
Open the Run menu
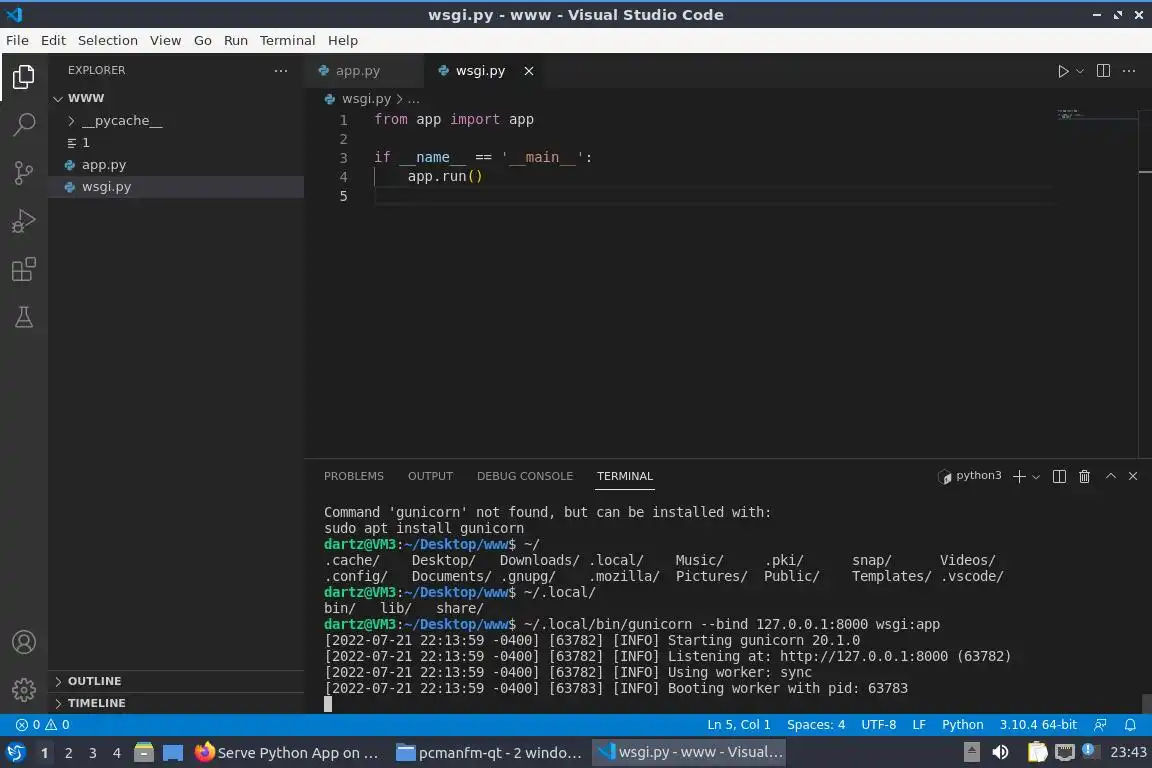click(235, 40)
